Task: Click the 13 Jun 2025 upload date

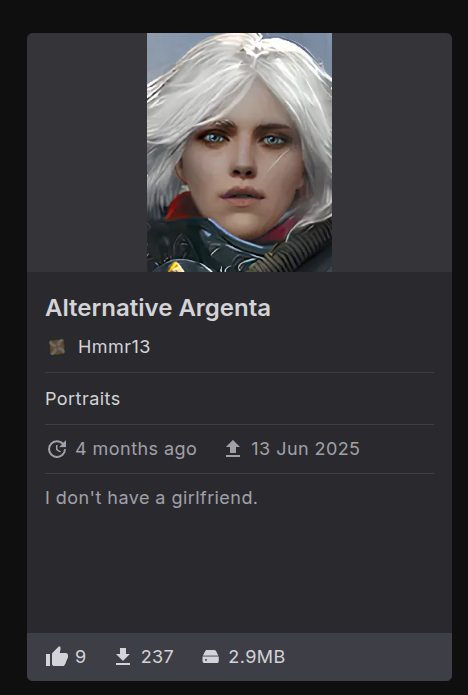Action: (x=305, y=449)
